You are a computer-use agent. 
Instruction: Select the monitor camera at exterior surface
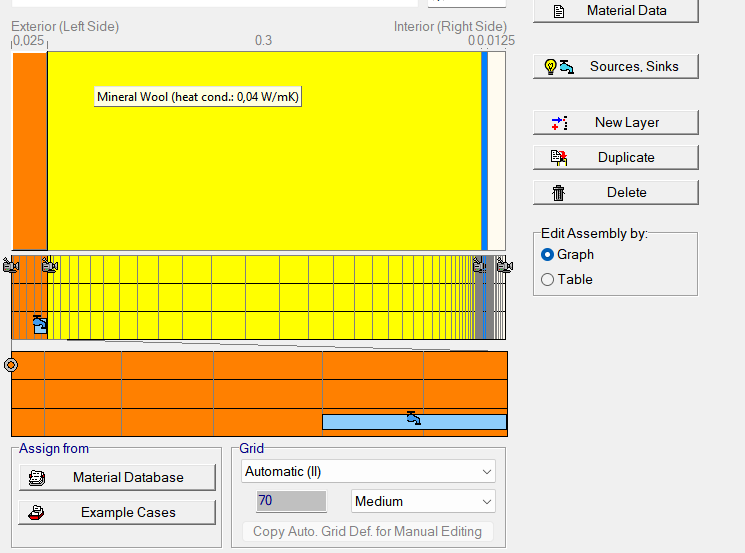(x=10, y=265)
